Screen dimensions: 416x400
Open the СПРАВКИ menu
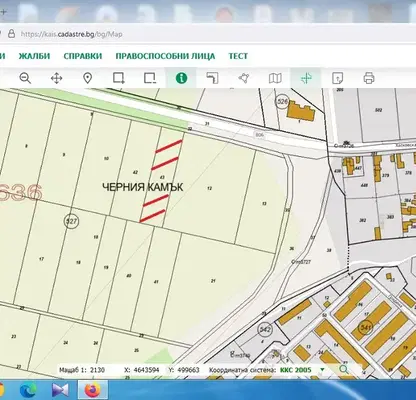83,56
